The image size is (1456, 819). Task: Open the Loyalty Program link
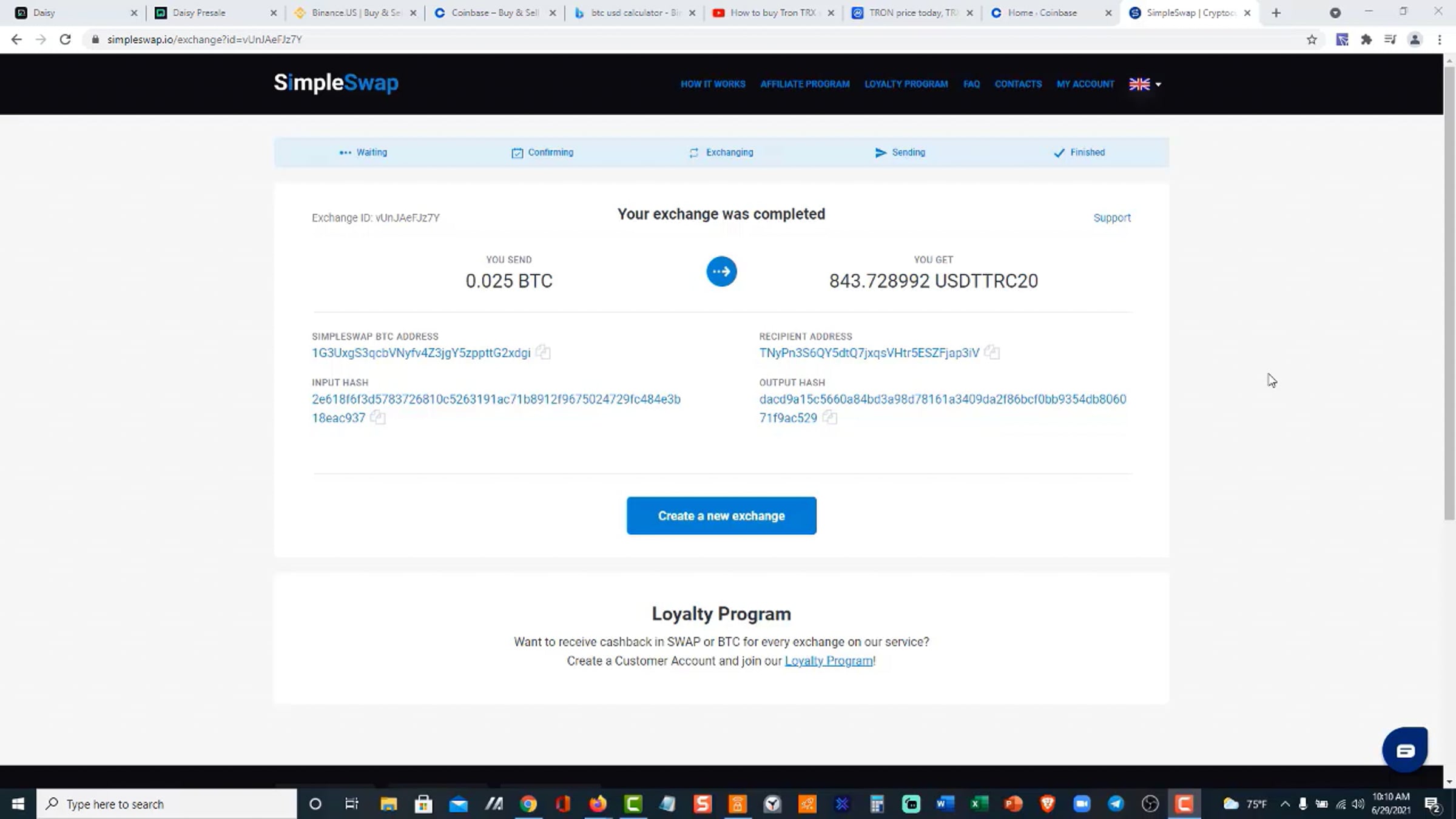pyautogui.click(x=829, y=661)
